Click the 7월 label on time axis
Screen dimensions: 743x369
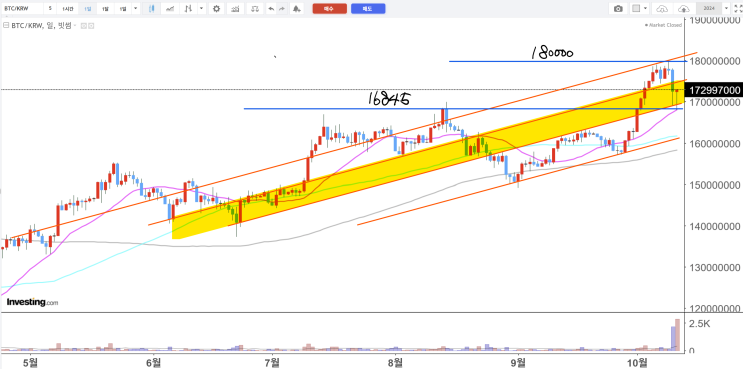[x=272, y=362]
